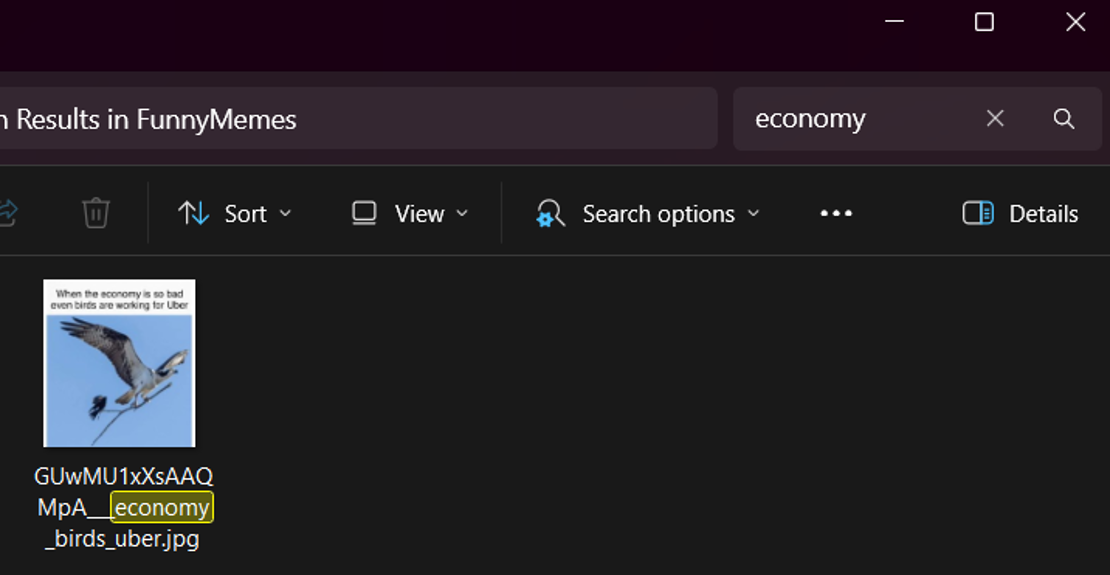Expand the Search options dropdown chevron
The width and height of the screenshot is (1110, 575).
[753, 213]
